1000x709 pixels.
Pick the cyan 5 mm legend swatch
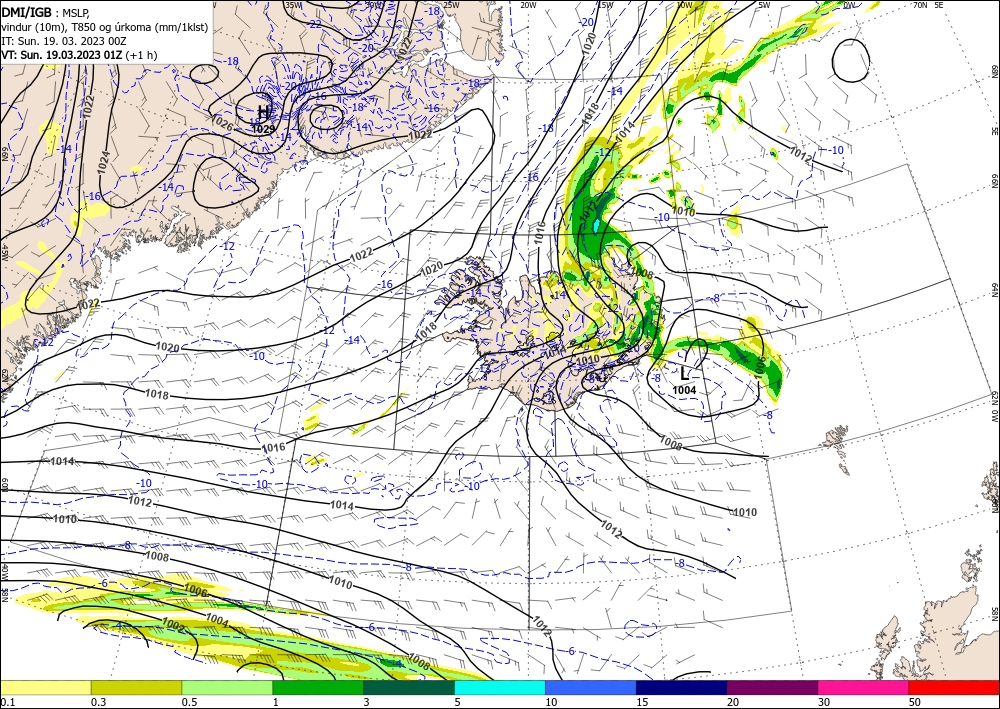[x=500, y=687]
